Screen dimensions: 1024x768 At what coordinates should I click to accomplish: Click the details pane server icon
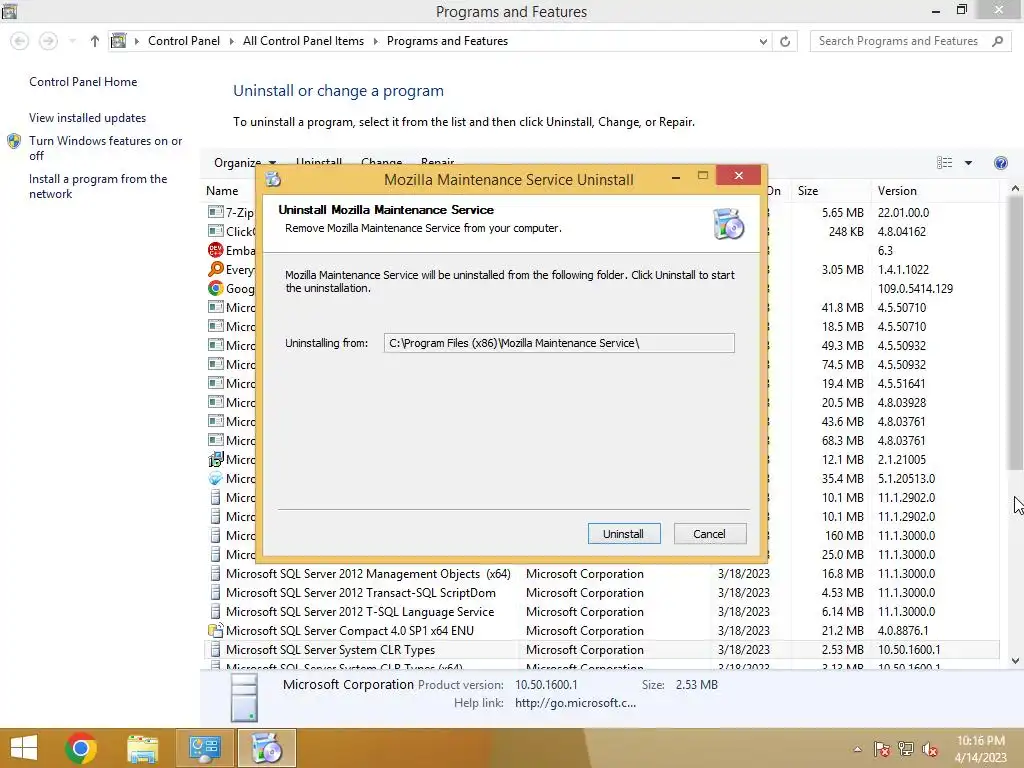click(245, 697)
